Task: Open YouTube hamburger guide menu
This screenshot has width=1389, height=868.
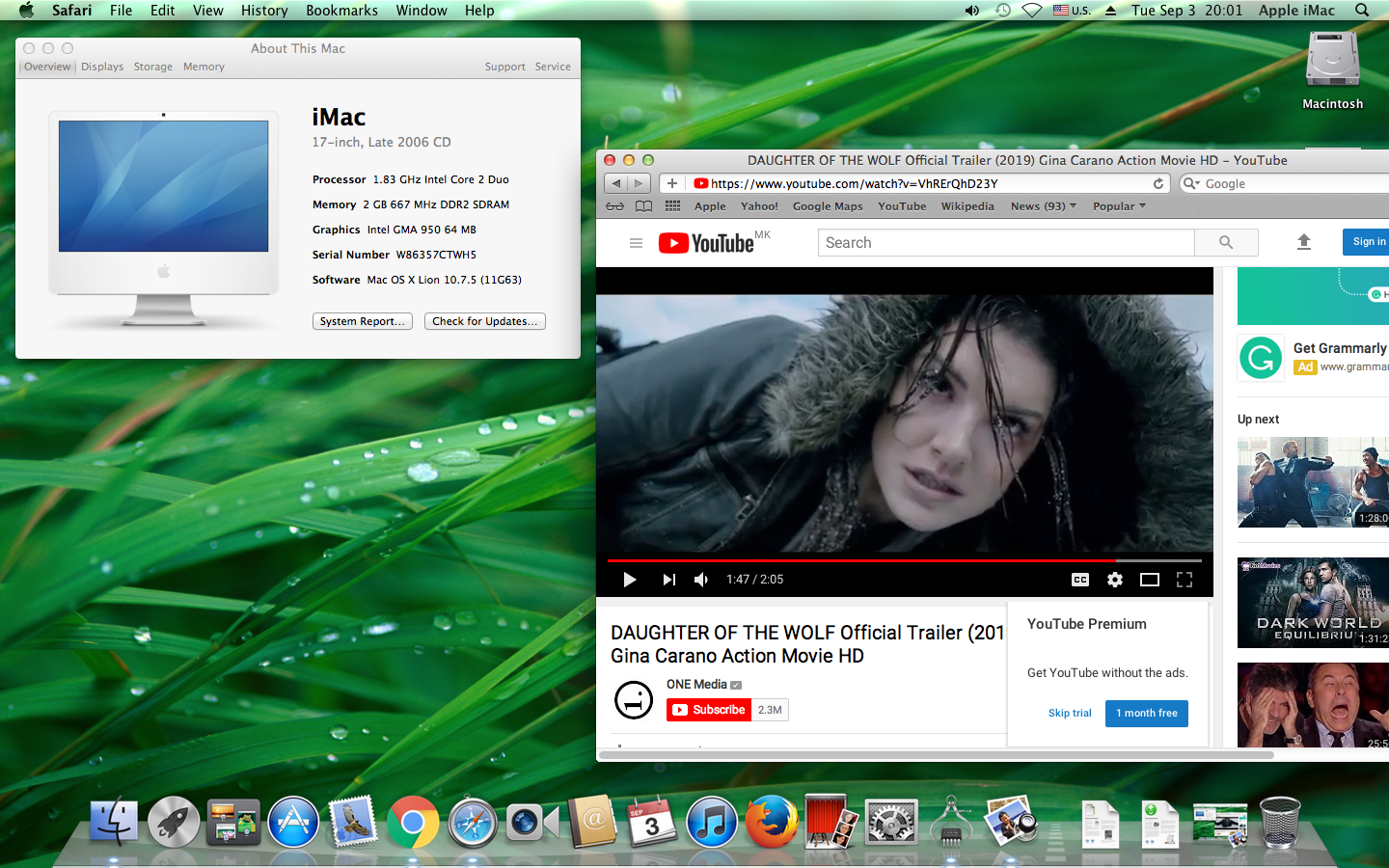Action: 636,243
